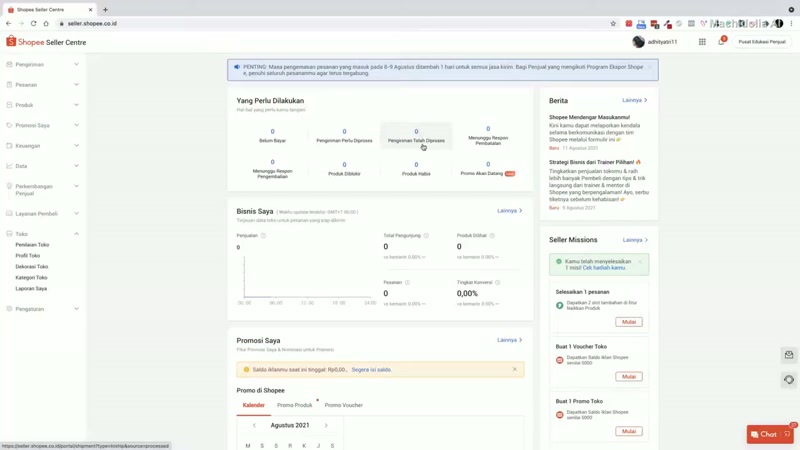Switch to the Kalender tab
The height and width of the screenshot is (450, 800).
coord(254,405)
